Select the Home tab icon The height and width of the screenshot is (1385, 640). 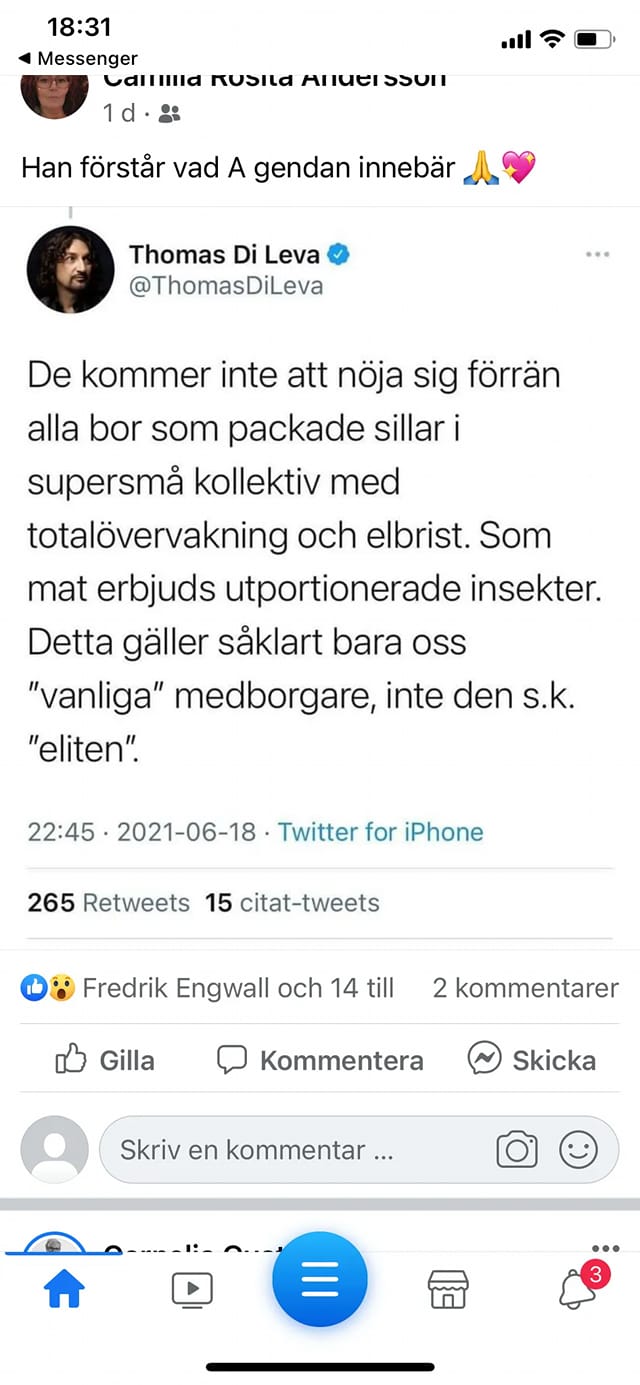coord(64,1290)
